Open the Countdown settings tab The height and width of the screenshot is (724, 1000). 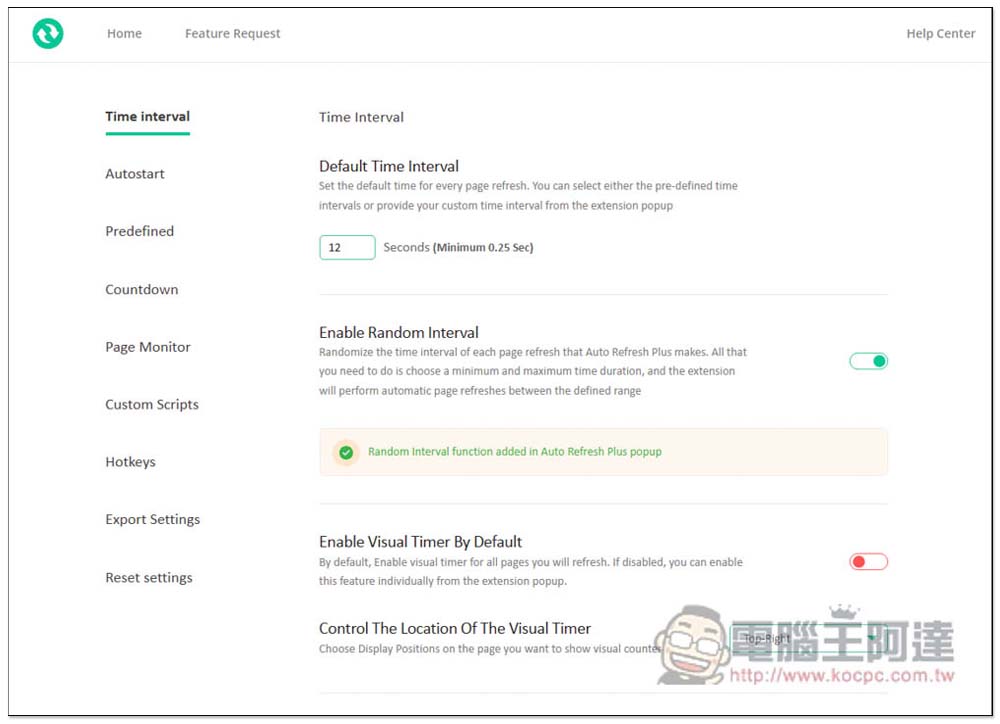coord(142,289)
